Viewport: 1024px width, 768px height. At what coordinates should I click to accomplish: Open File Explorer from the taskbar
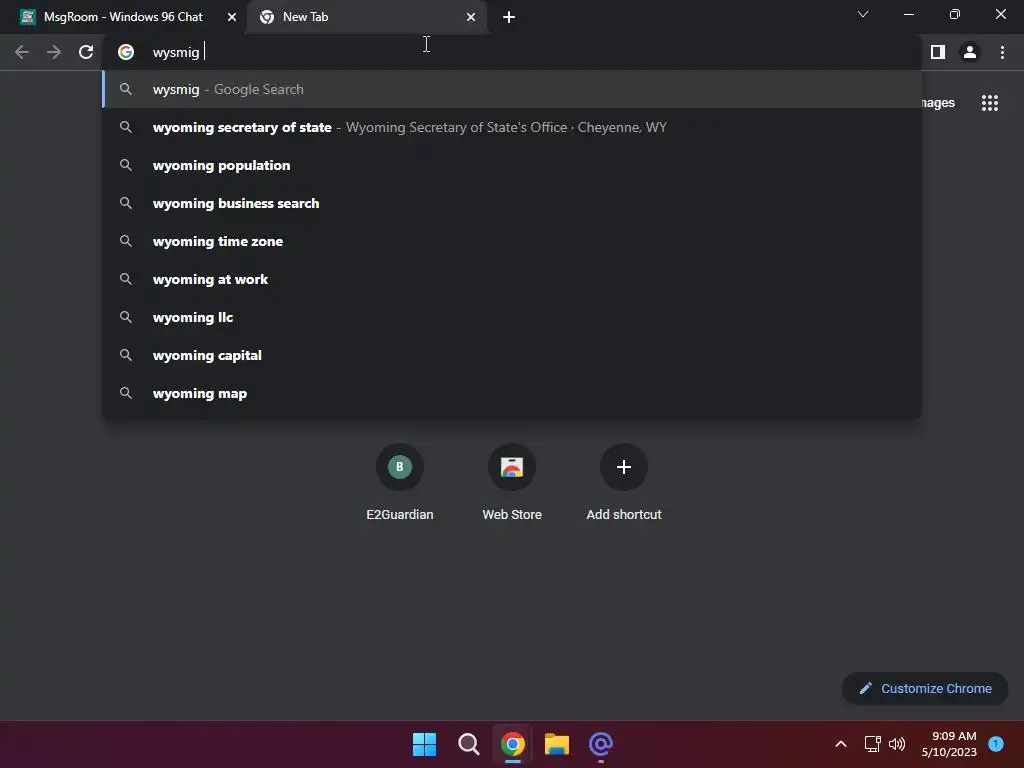(x=557, y=744)
